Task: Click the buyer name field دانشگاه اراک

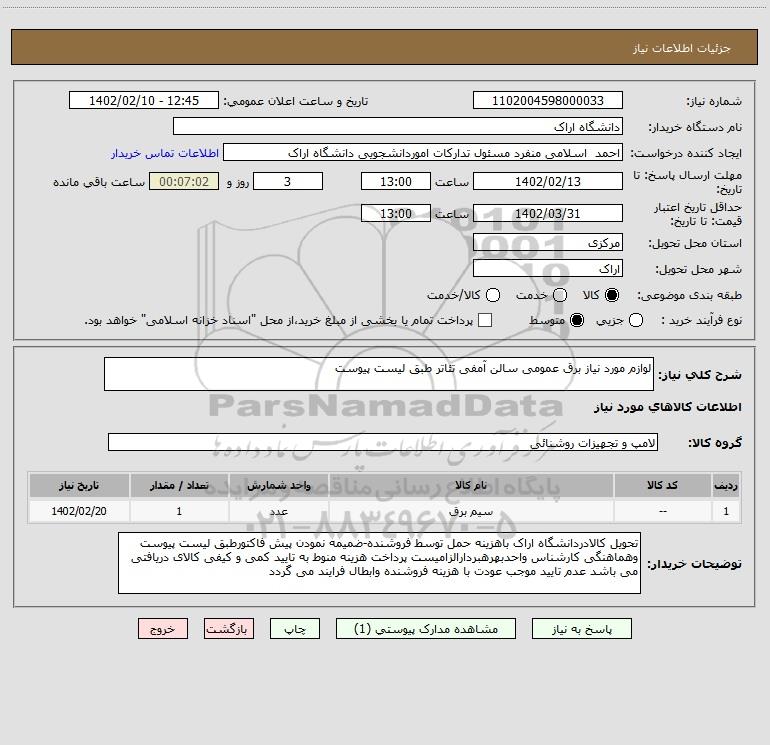Action: [398, 126]
